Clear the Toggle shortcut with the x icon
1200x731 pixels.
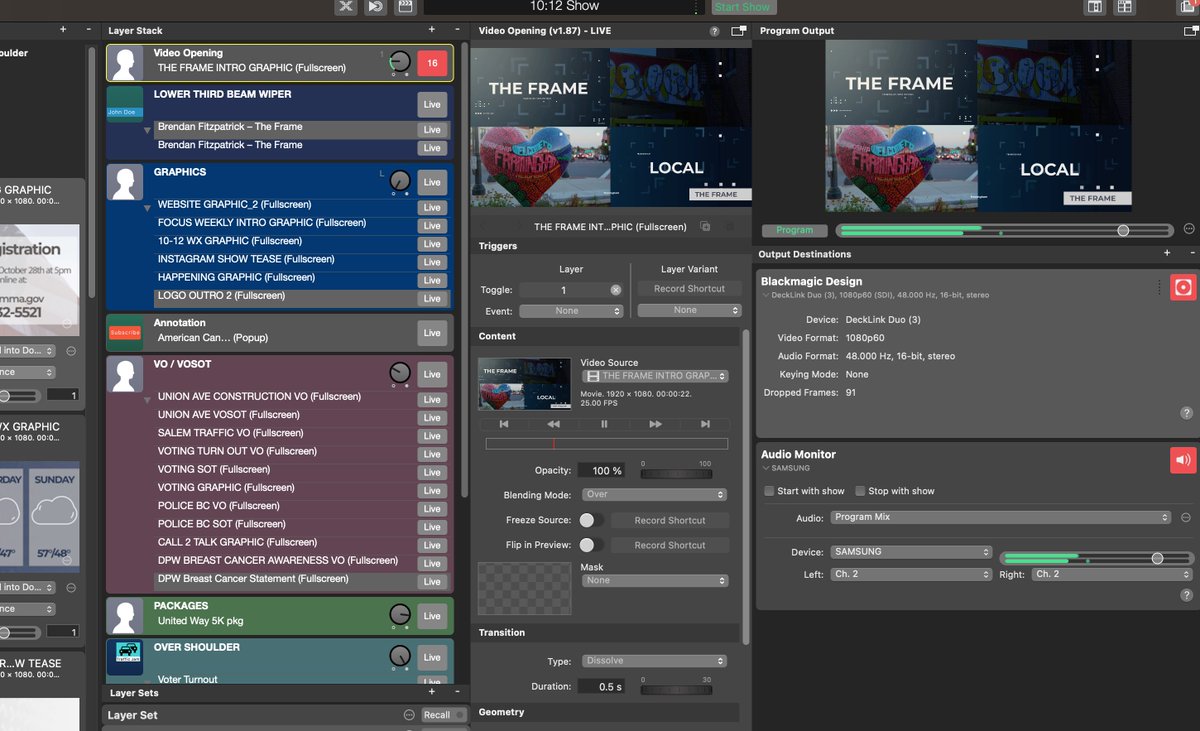click(616, 290)
